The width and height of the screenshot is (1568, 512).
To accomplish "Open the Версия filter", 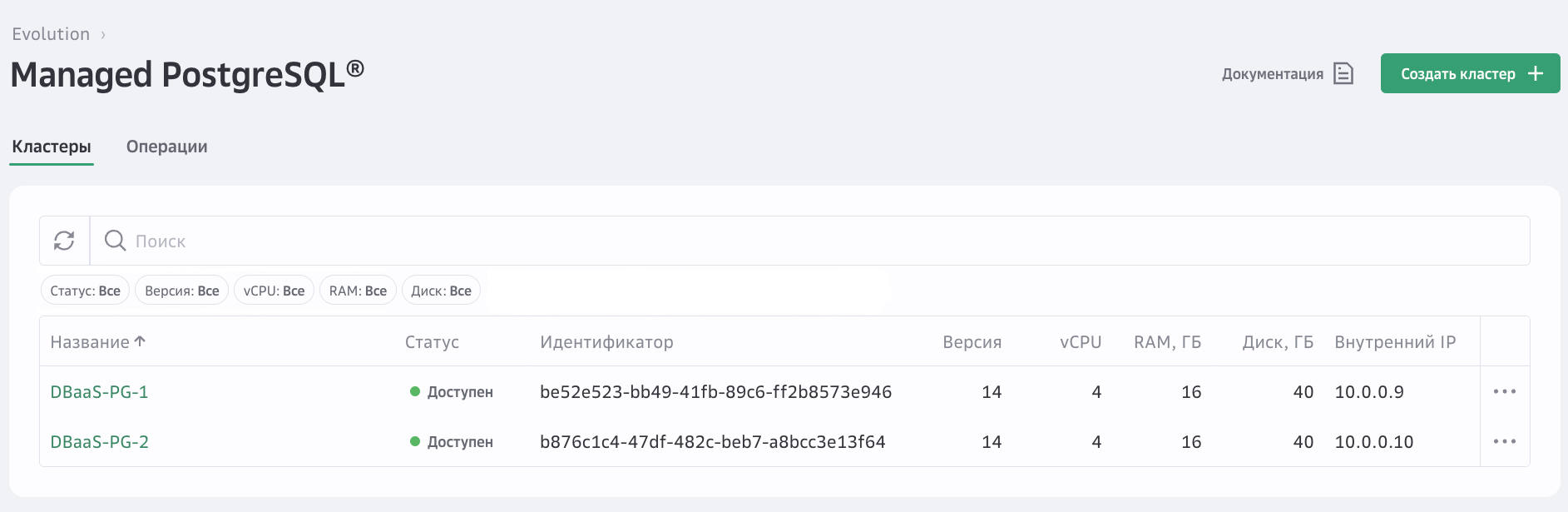I will (x=181, y=290).
